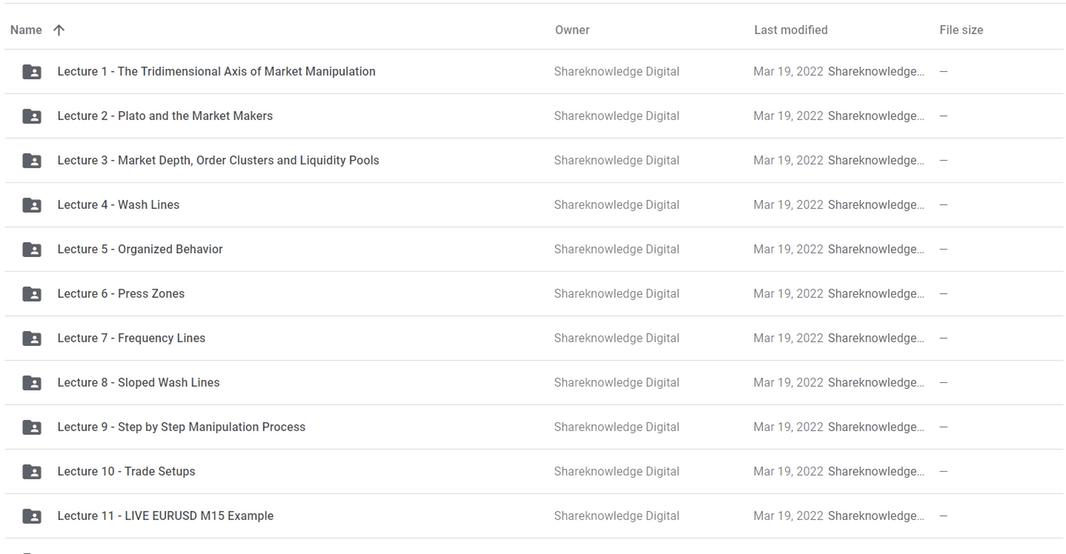Select the folder icon for Lecture 6 Press Zones

32,294
